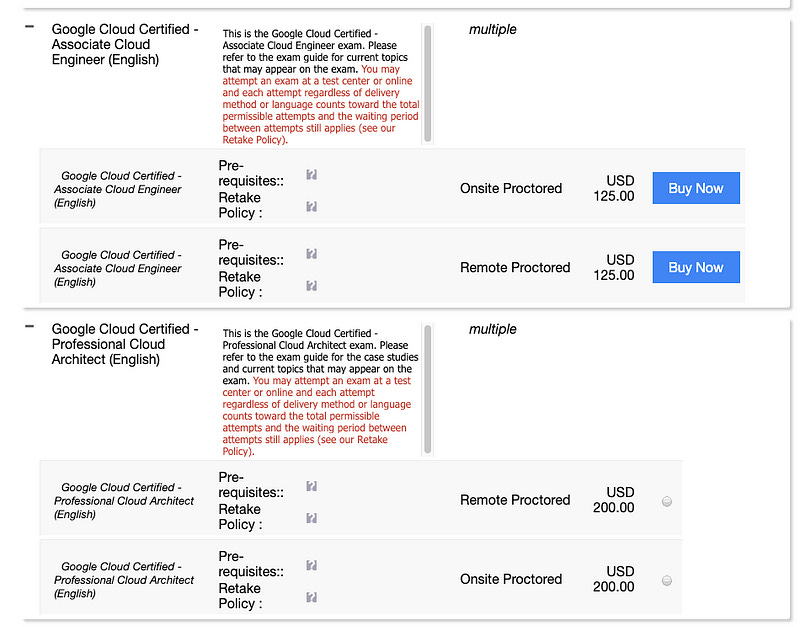Select Remote Proctored option for Professional Cloud Architect
The image size is (800, 627).
[x=667, y=500]
